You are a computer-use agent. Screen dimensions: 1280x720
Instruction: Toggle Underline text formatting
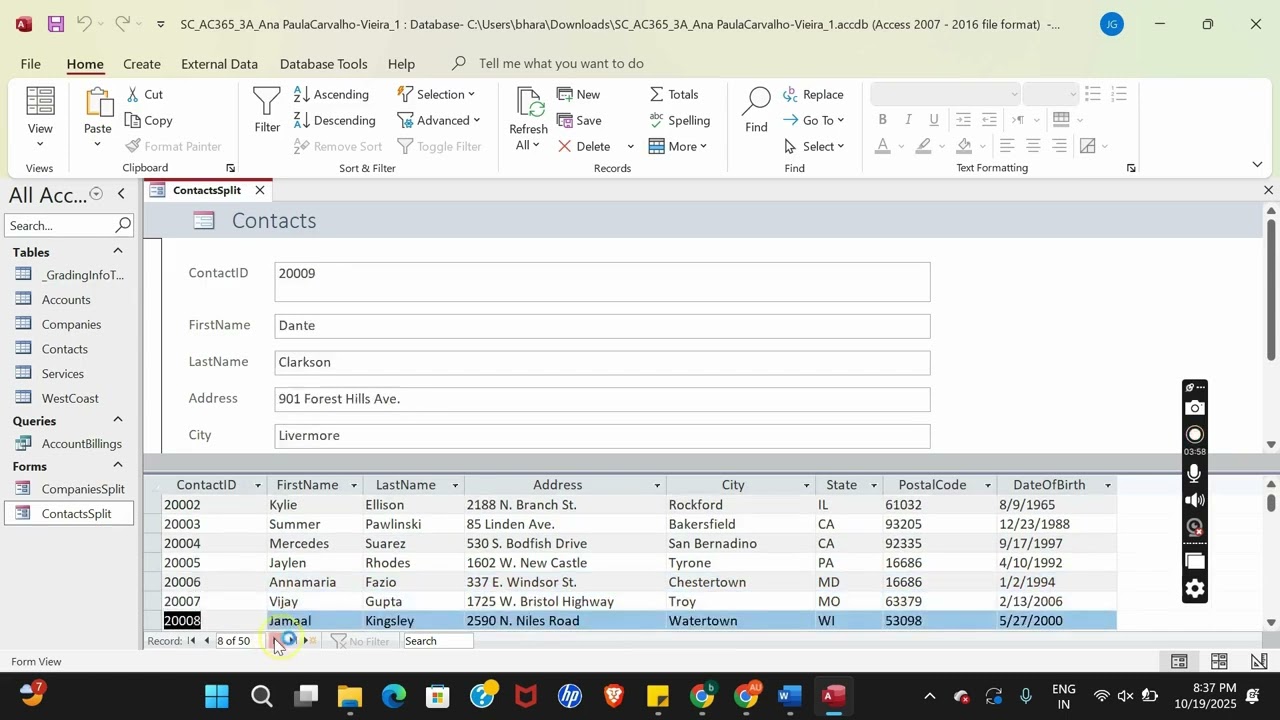click(x=934, y=120)
